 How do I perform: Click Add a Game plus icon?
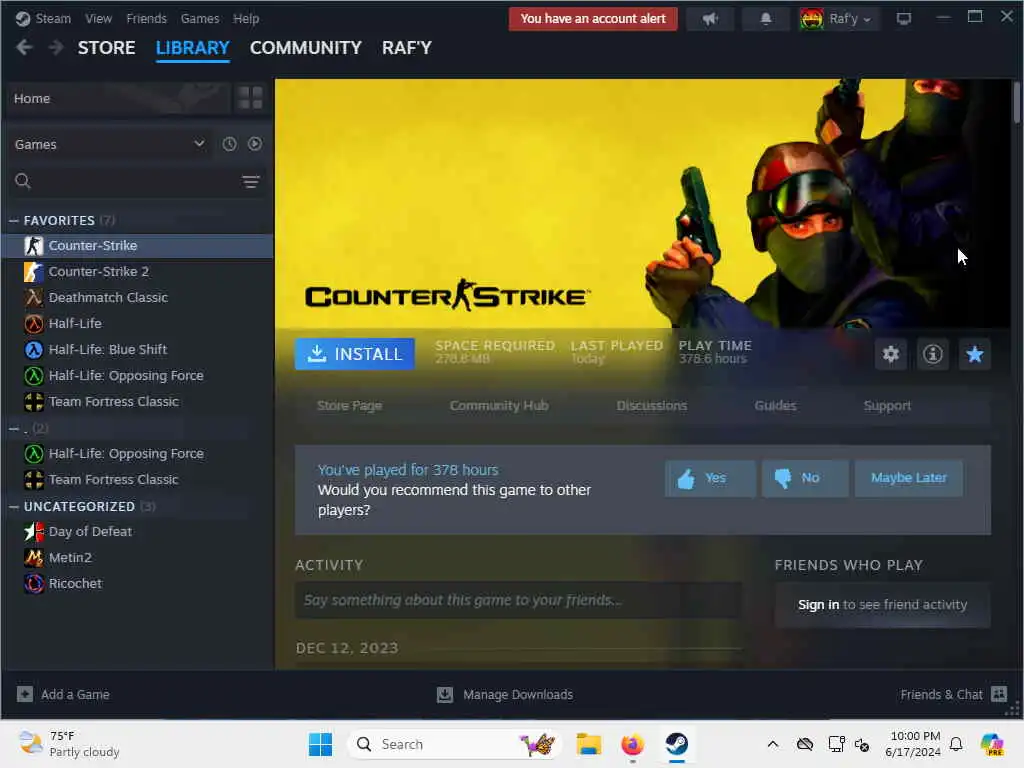click(25, 694)
